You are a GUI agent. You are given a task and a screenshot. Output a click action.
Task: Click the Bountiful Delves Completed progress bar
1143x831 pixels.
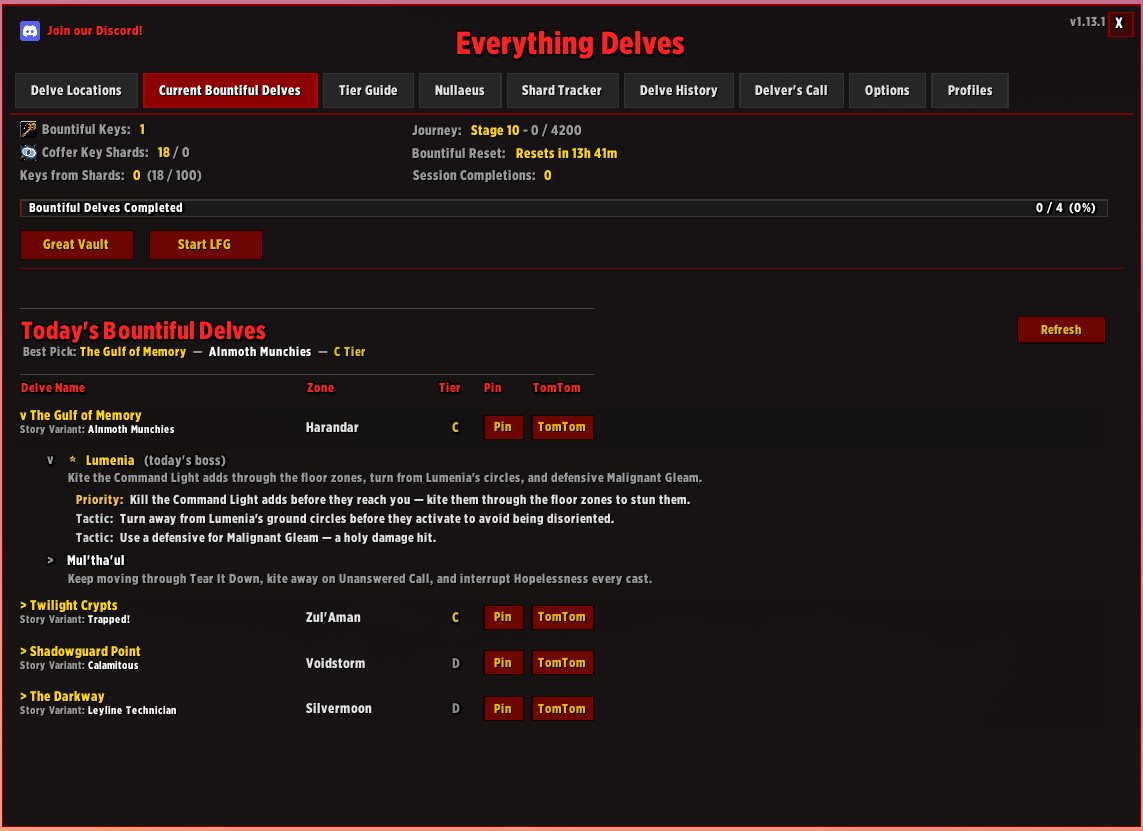tap(563, 208)
